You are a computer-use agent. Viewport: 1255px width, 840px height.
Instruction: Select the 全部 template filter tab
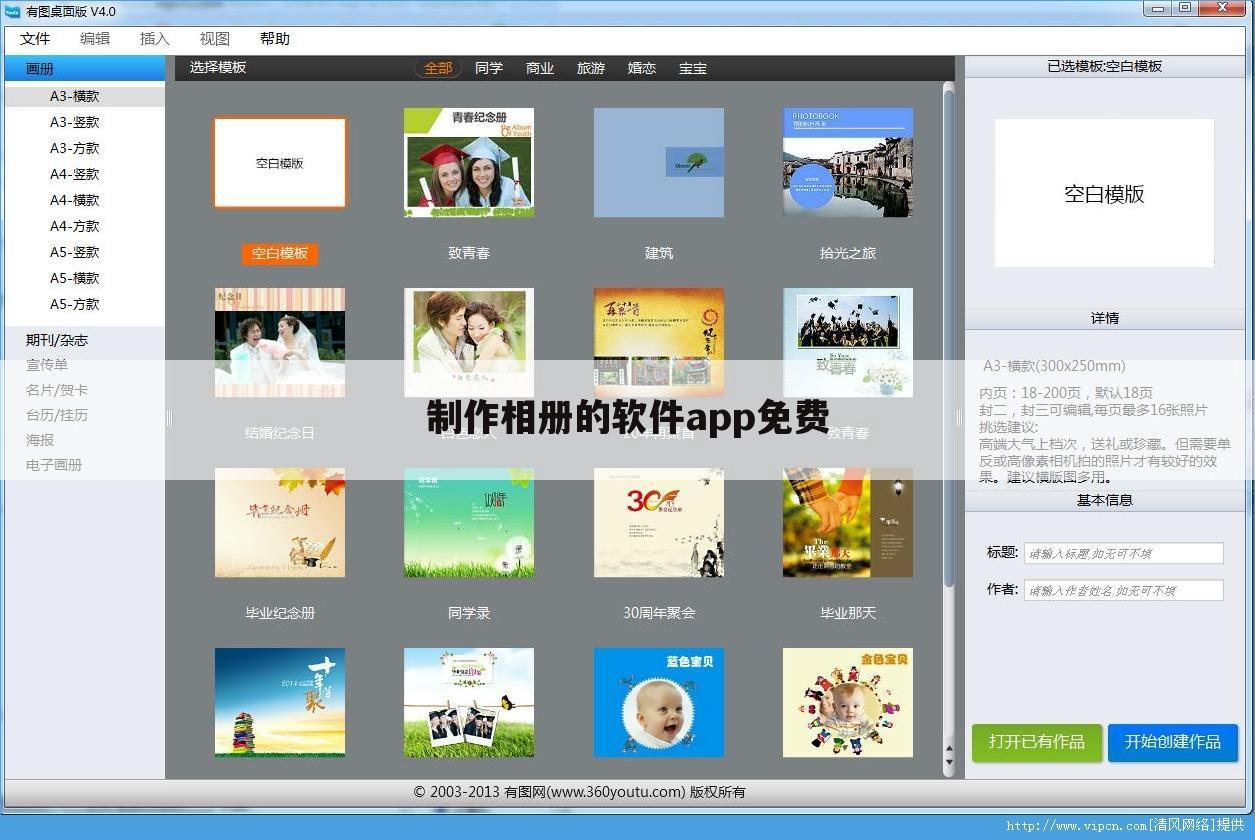(438, 68)
